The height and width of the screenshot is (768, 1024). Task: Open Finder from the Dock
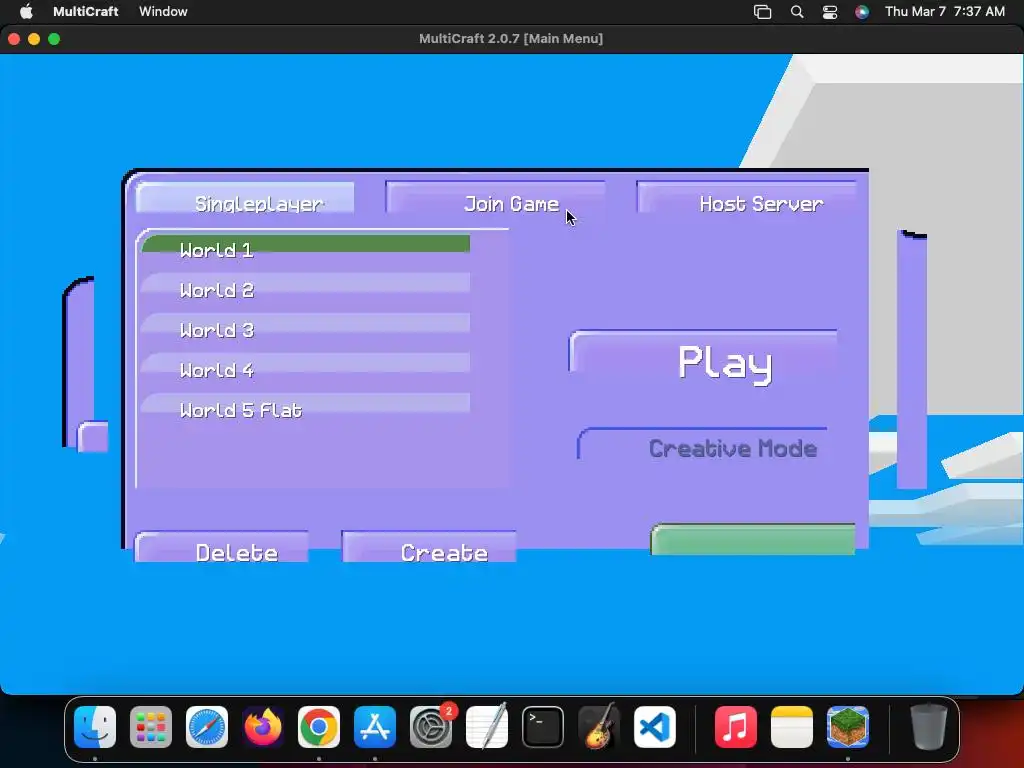click(95, 727)
